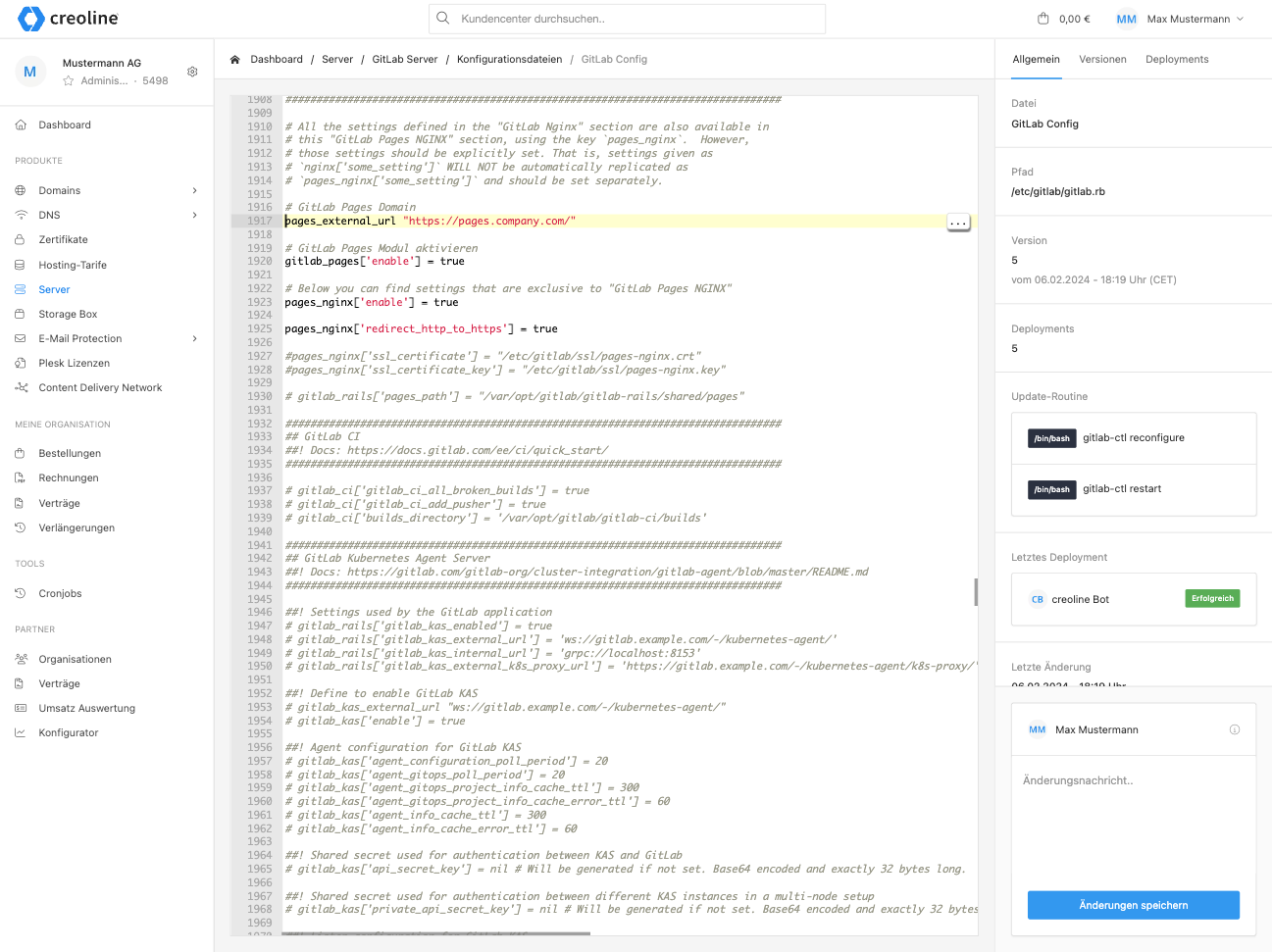The height and width of the screenshot is (952, 1272).
Task: Click the Zertifikate lock icon
Action: (21, 239)
